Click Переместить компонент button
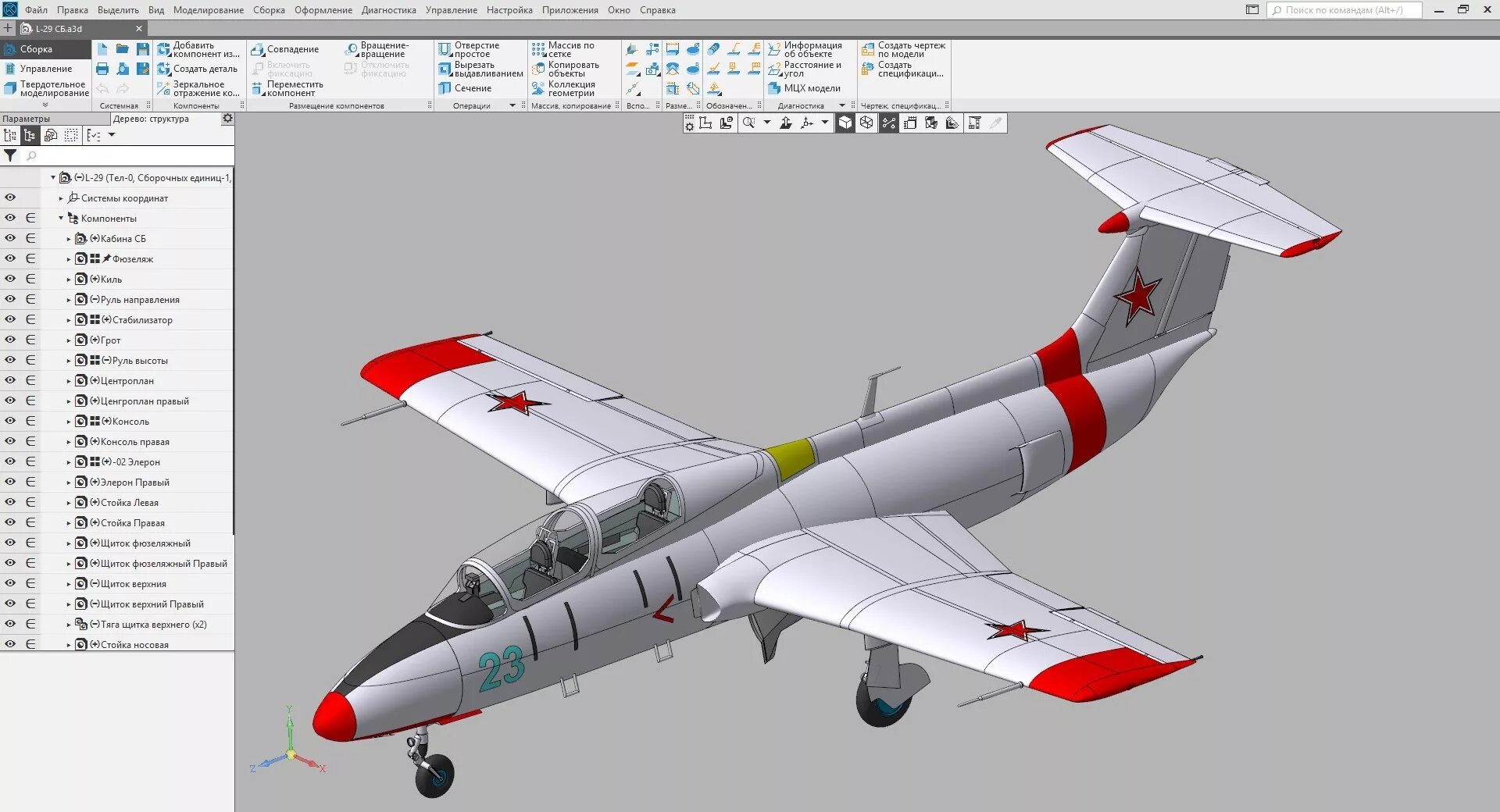This screenshot has height=812, width=1500. tap(287, 88)
